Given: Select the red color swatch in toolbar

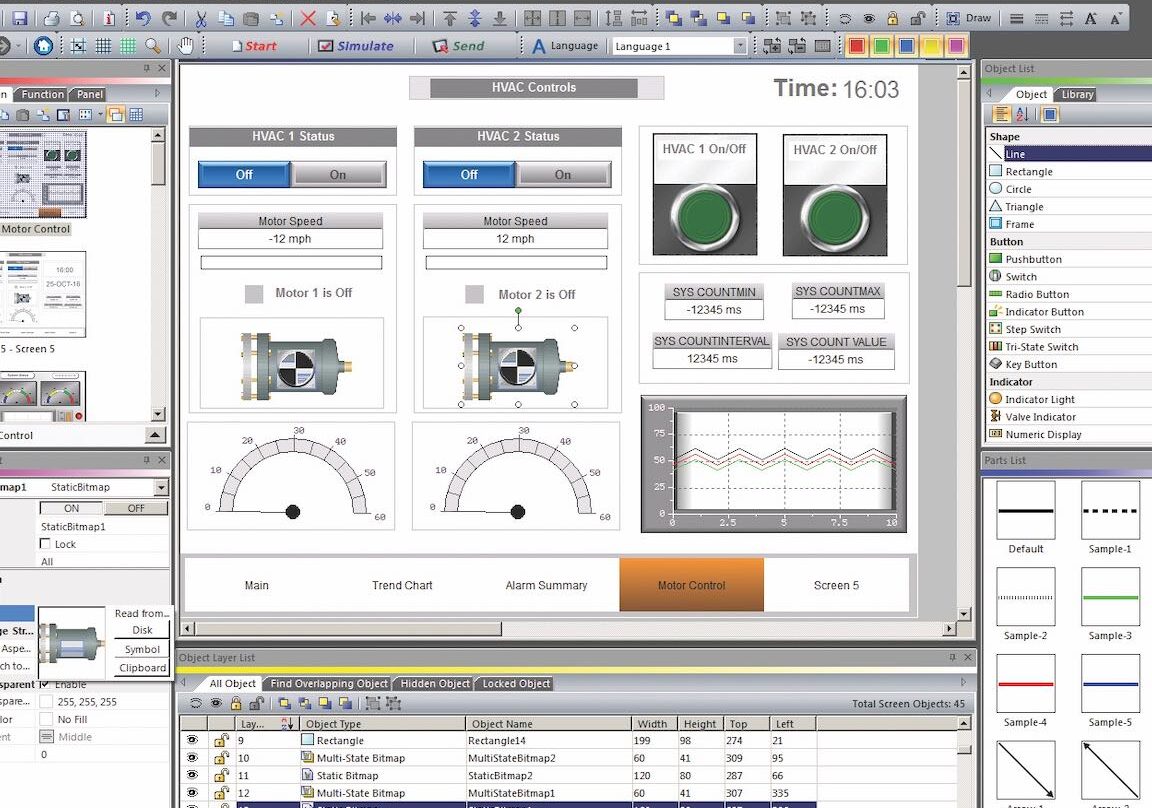Looking at the screenshot, I should pos(855,46).
